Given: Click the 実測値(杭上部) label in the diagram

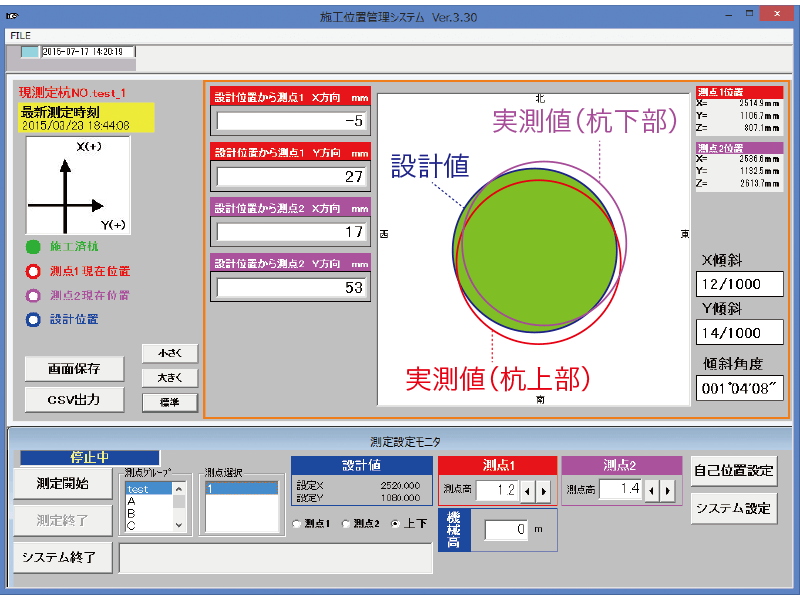Looking at the screenshot, I should click(498, 379).
